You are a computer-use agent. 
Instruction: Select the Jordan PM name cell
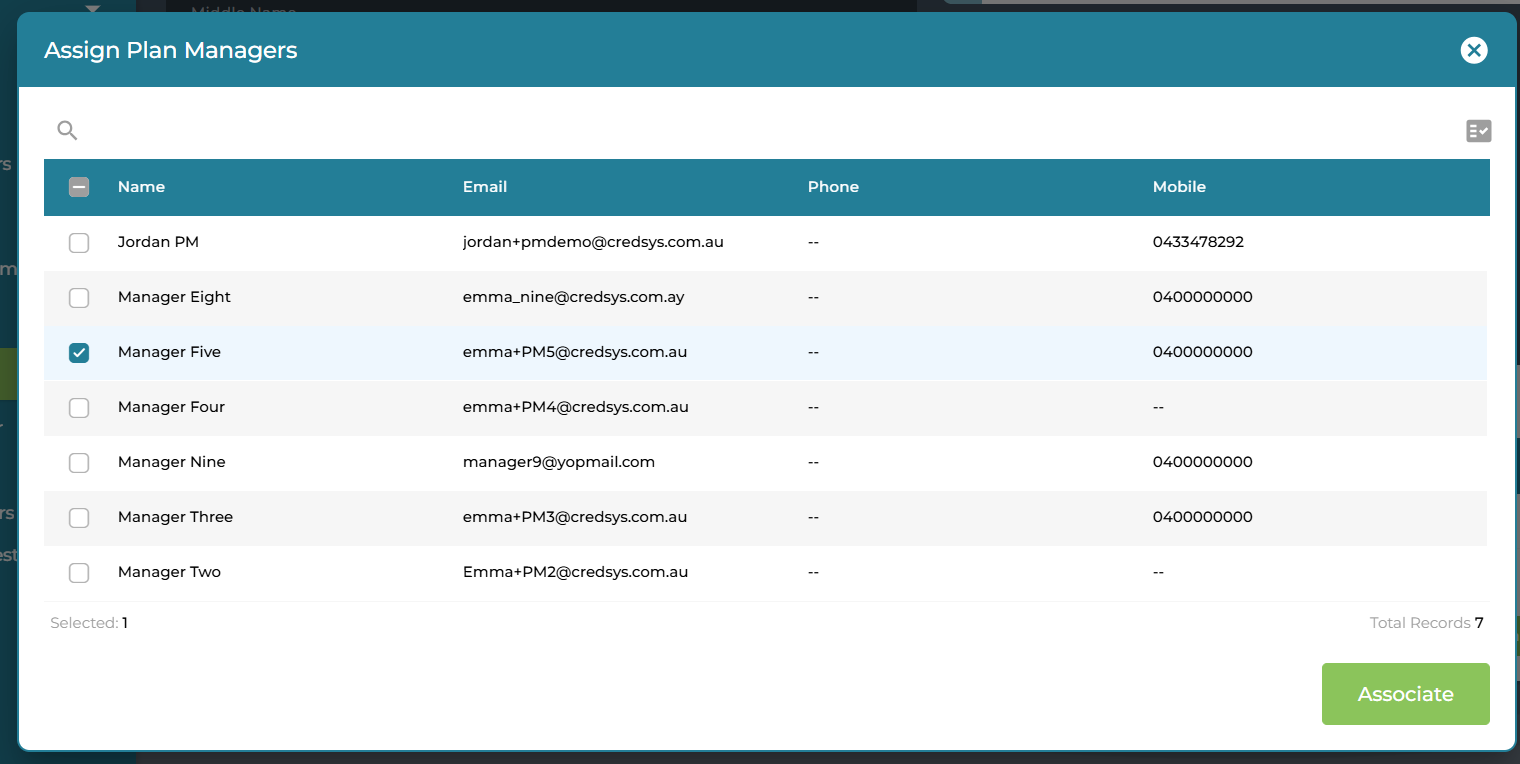[x=158, y=242]
